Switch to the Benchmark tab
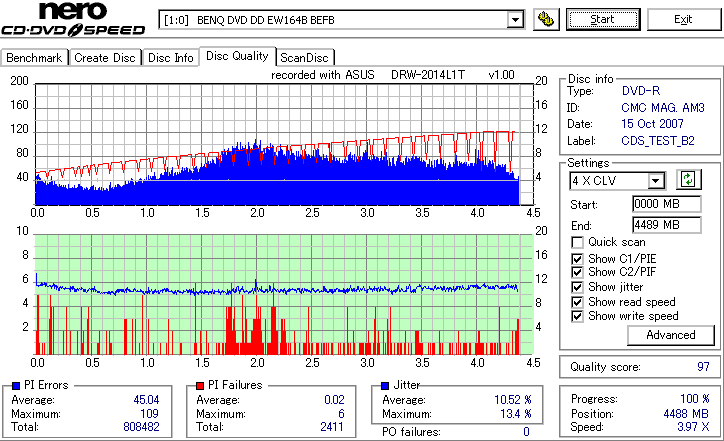This screenshot has width=724, height=441. [34, 58]
